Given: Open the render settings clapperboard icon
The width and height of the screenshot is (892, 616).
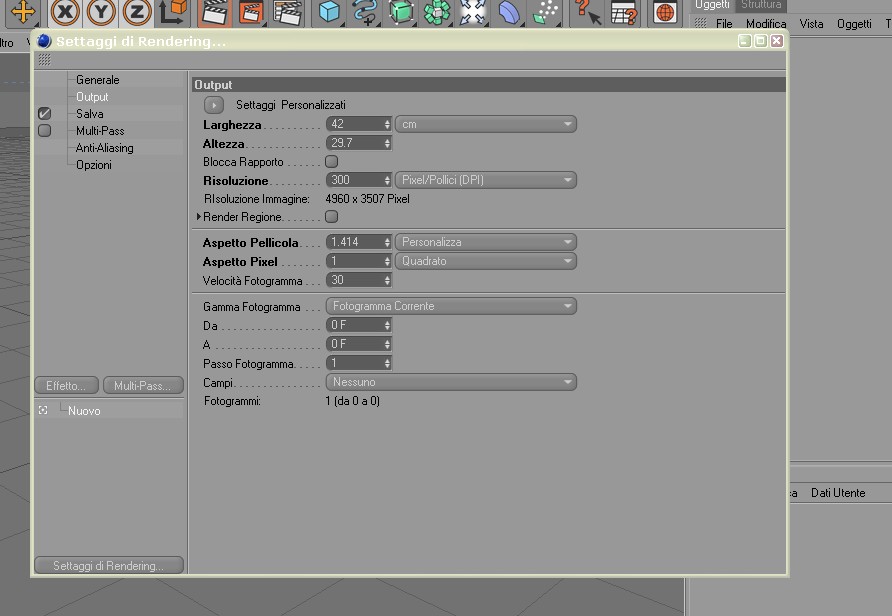Looking at the screenshot, I should [x=287, y=13].
